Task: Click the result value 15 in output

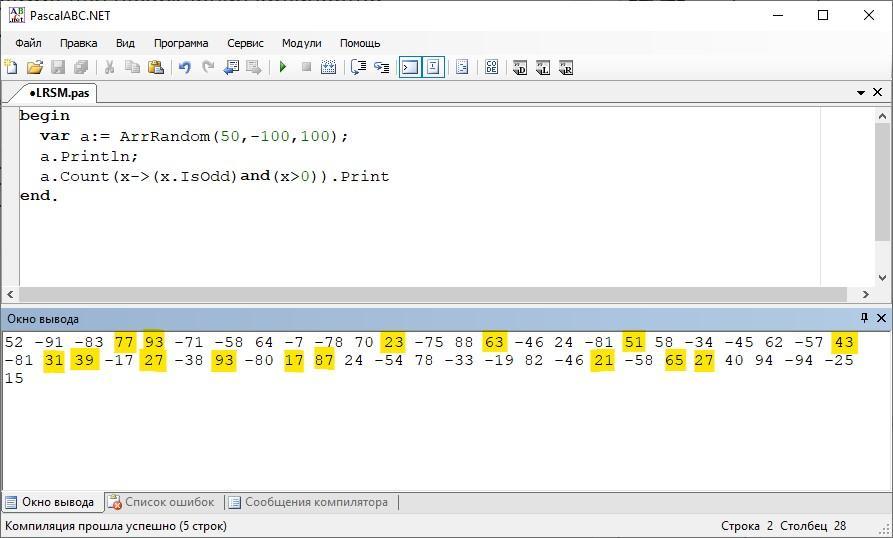Action: [x=14, y=378]
